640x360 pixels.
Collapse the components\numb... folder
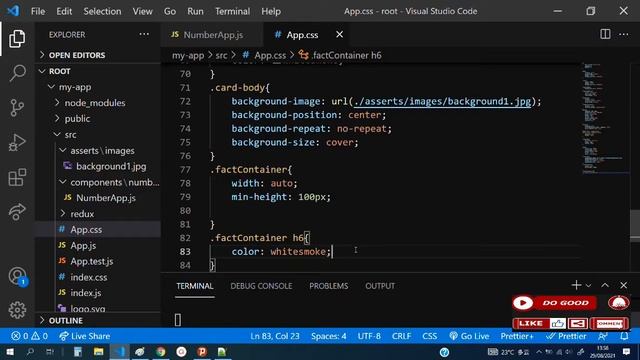pyautogui.click(x=114, y=182)
